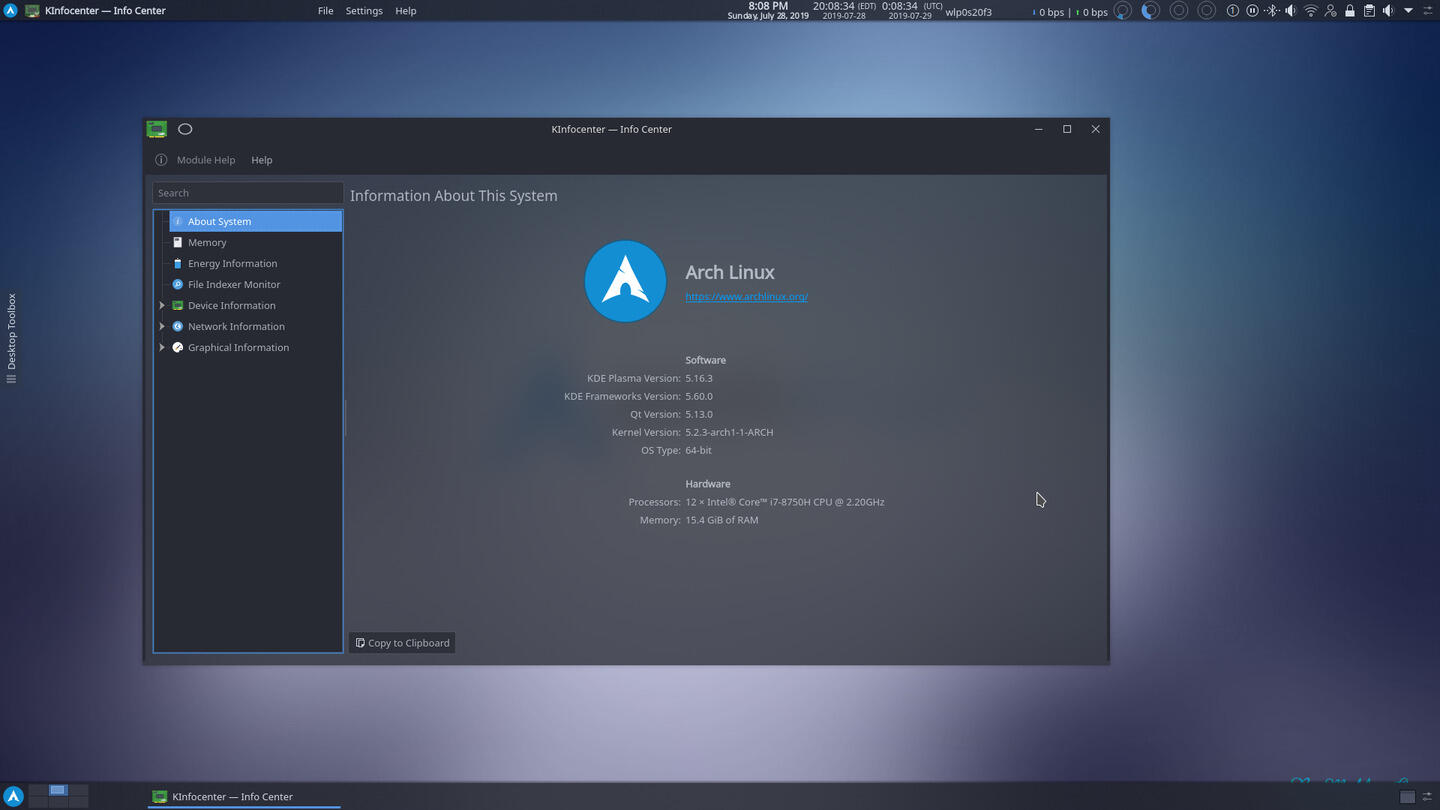Click the OS Type value 64-bit

click(698, 450)
